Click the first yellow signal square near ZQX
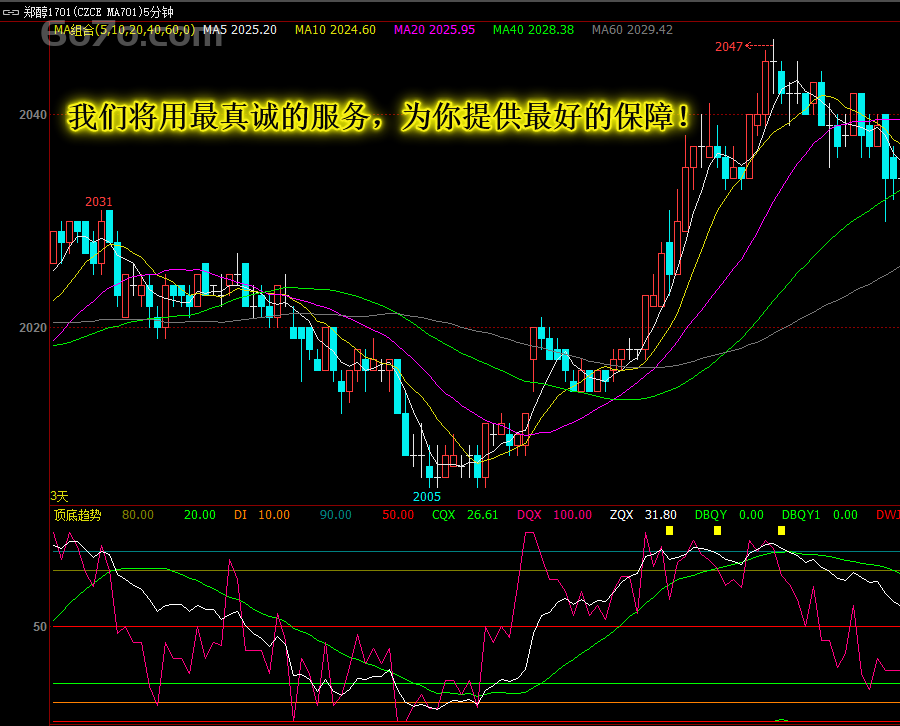900x726 pixels. [x=669, y=530]
